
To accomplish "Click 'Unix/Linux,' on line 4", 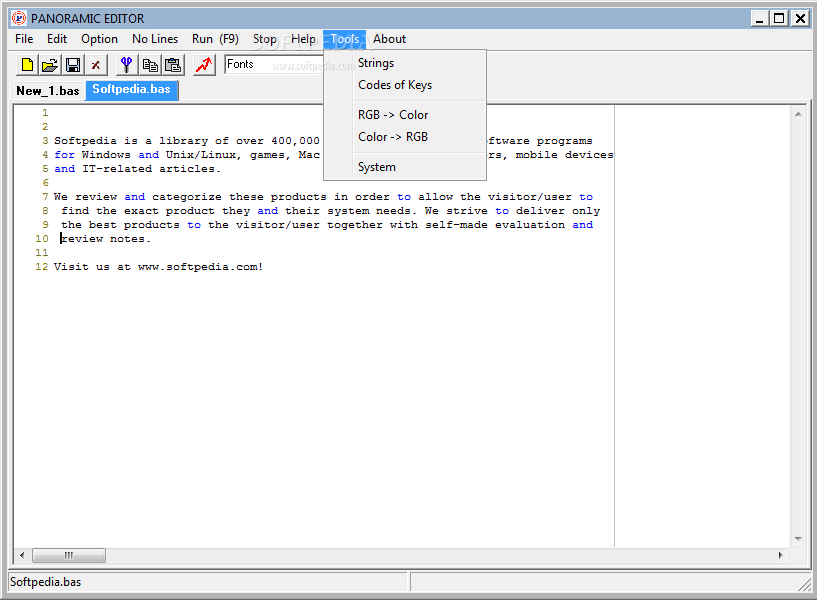I will click(x=204, y=155).
